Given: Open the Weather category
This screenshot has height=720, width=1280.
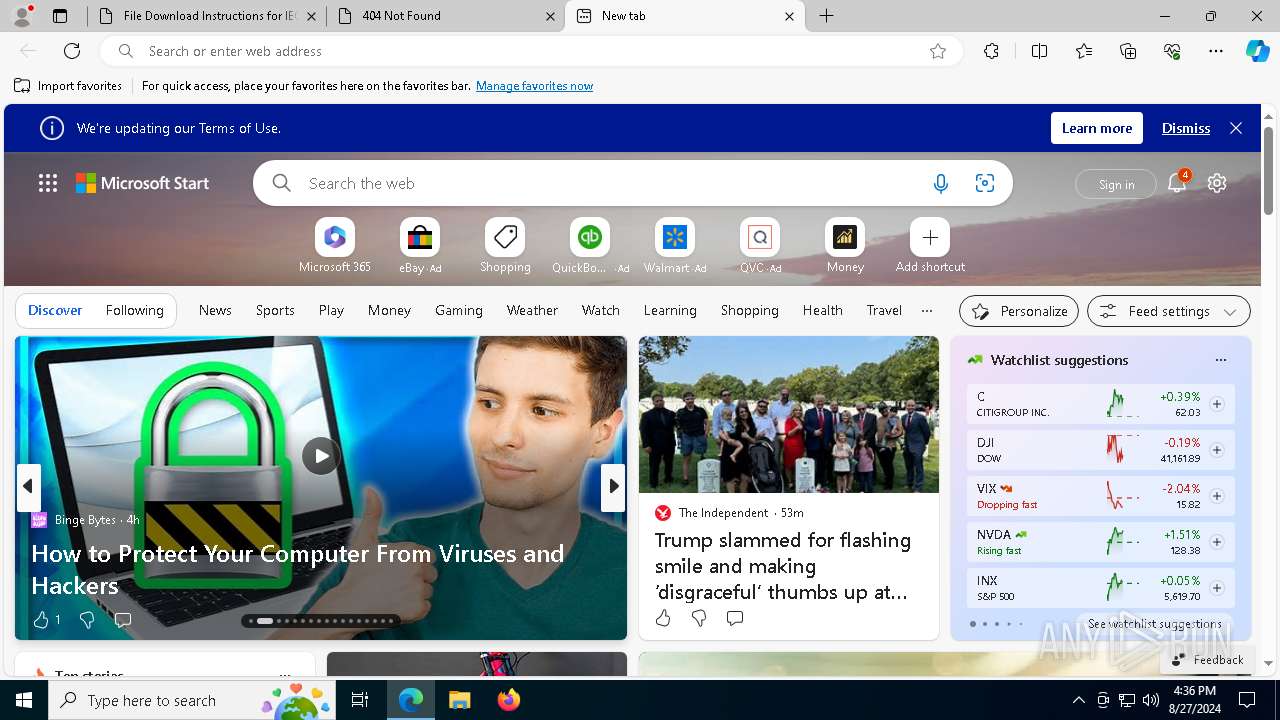Looking at the screenshot, I should (532, 310).
